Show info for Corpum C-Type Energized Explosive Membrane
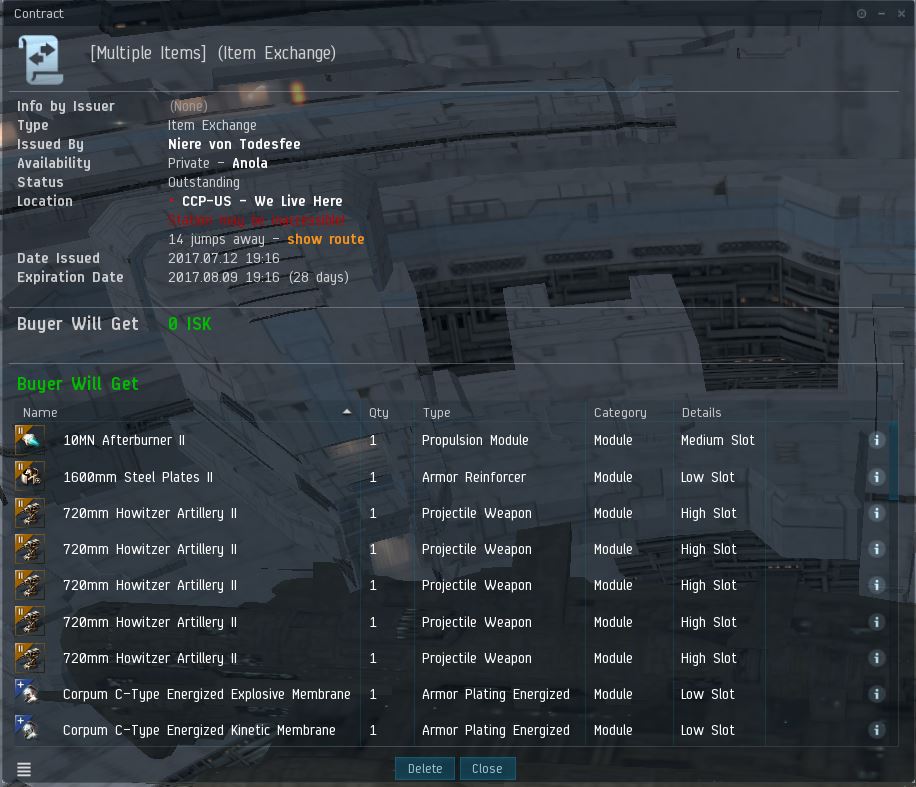 click(x=876, y=694)
